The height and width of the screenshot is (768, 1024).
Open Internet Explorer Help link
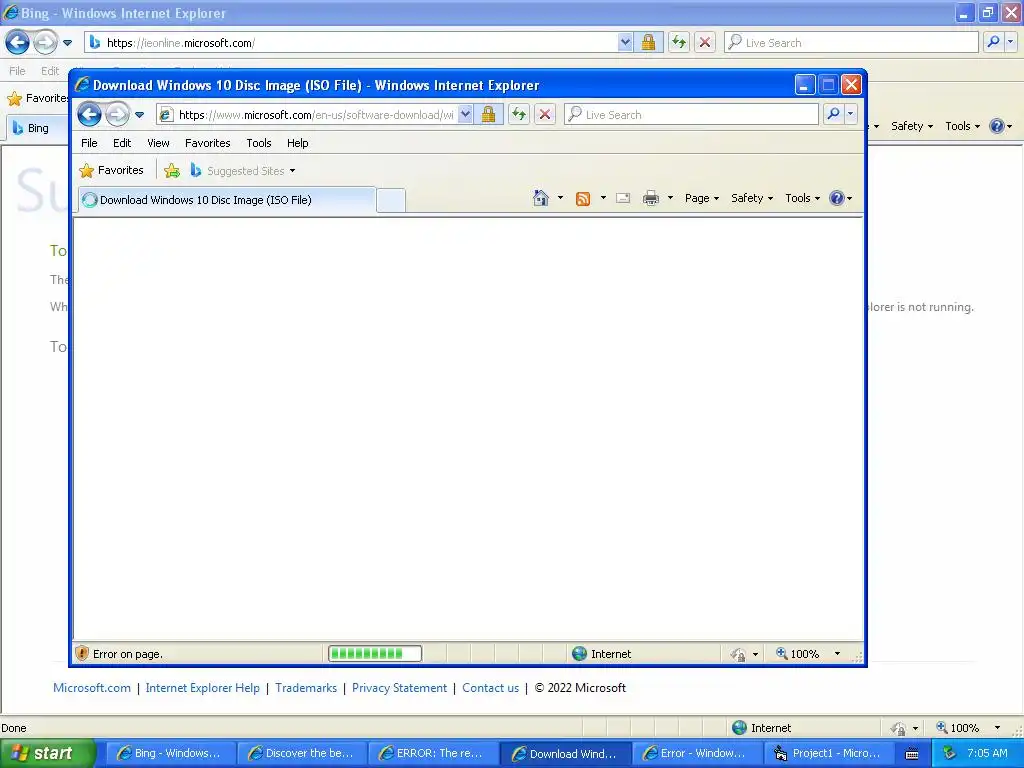point(202,688)
